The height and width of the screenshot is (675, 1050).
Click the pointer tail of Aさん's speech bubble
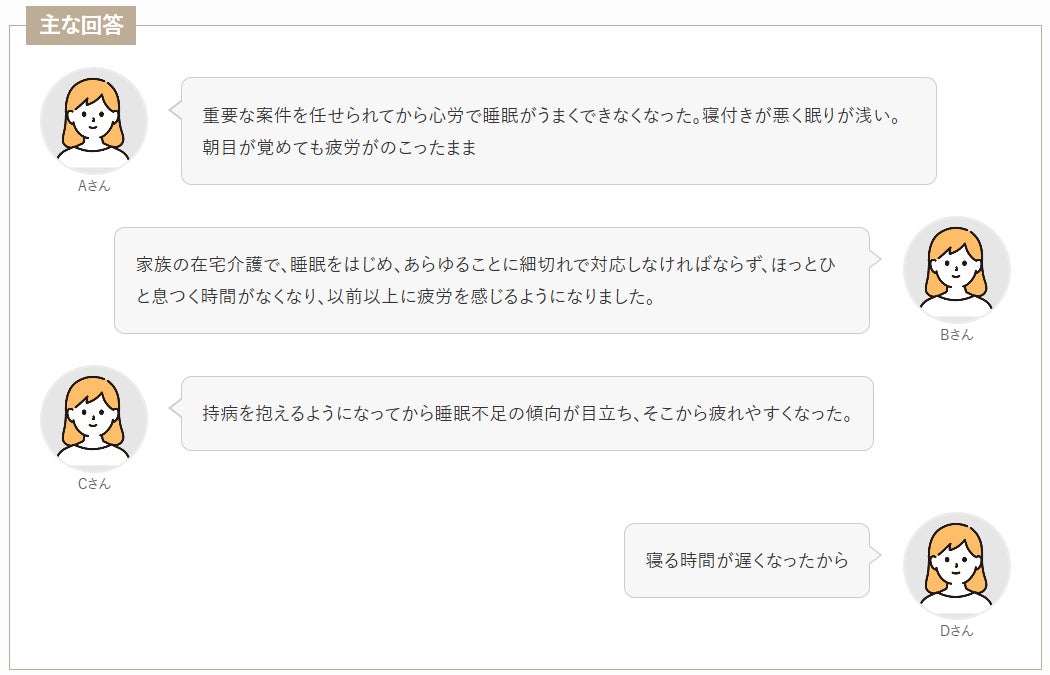[x=175, y=110]
